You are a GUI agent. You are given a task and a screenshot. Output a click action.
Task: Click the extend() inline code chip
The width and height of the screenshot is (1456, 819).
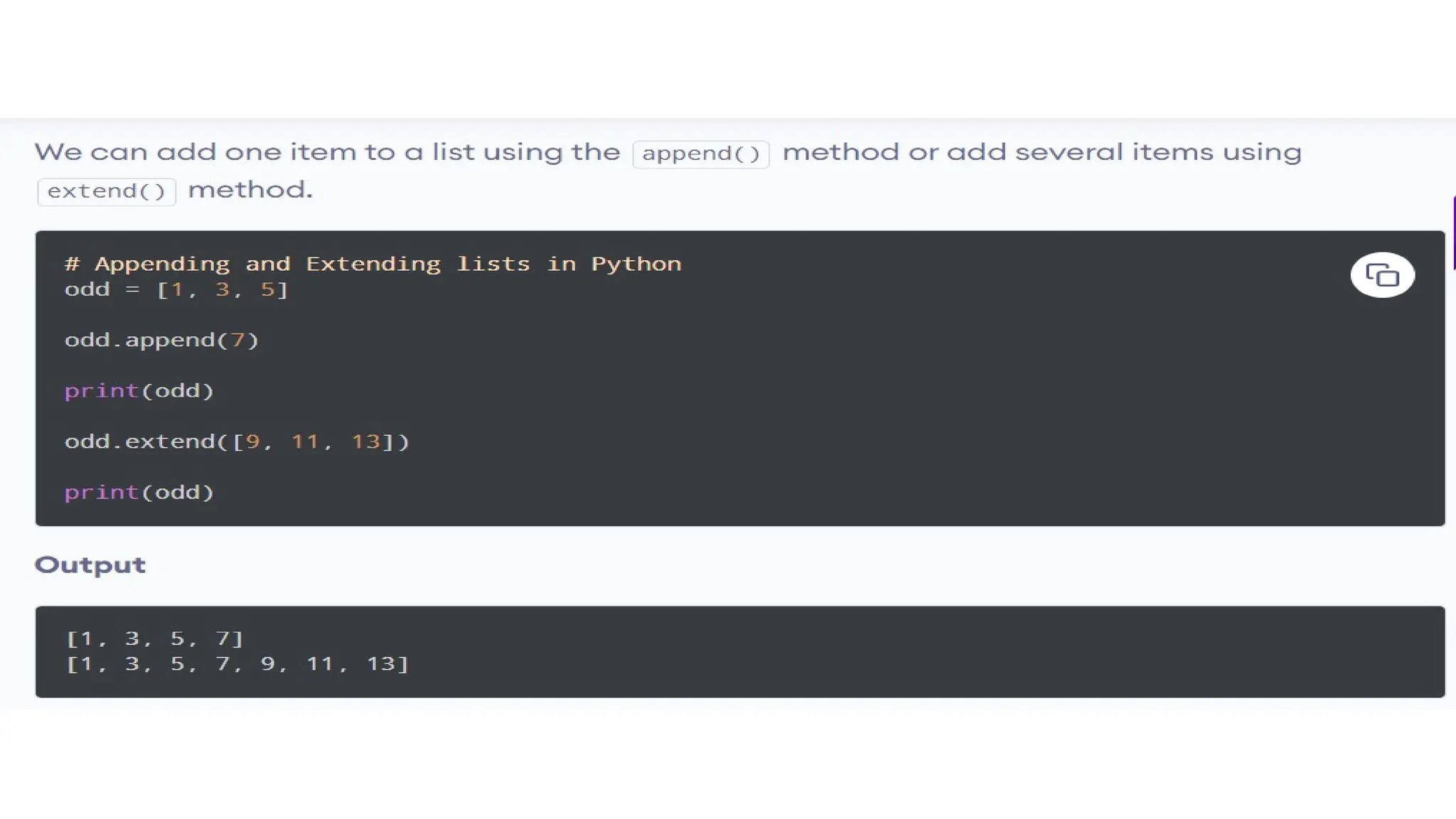pyautogui.click(x=106, y=191)
